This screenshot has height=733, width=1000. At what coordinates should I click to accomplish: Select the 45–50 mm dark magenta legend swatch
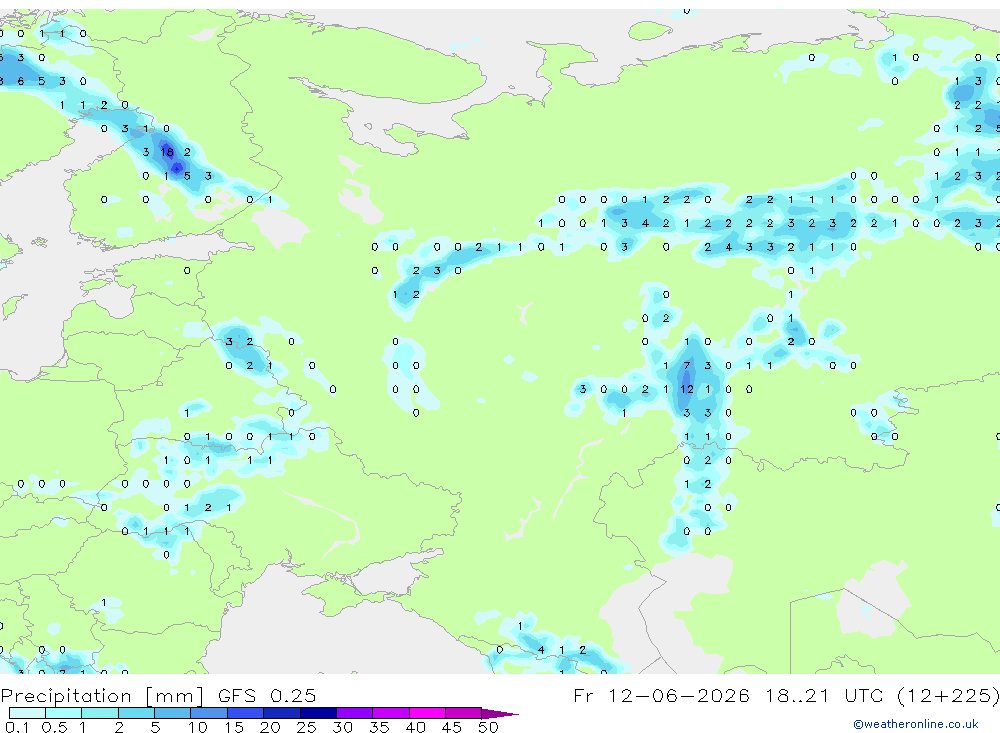(463, 713)
